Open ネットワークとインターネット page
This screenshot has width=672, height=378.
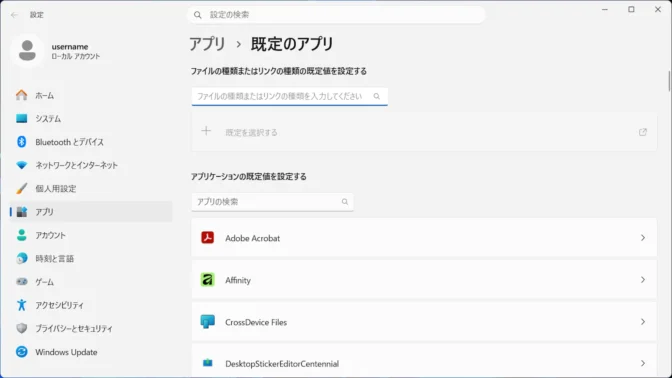(x=91, y=165)
